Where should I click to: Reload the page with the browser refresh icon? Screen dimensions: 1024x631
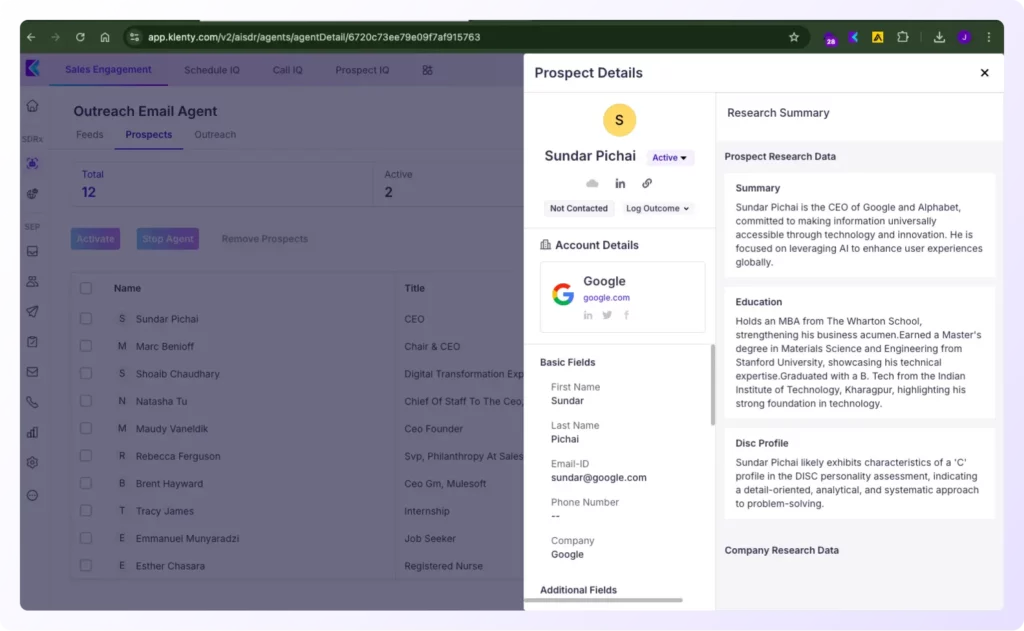80,37
